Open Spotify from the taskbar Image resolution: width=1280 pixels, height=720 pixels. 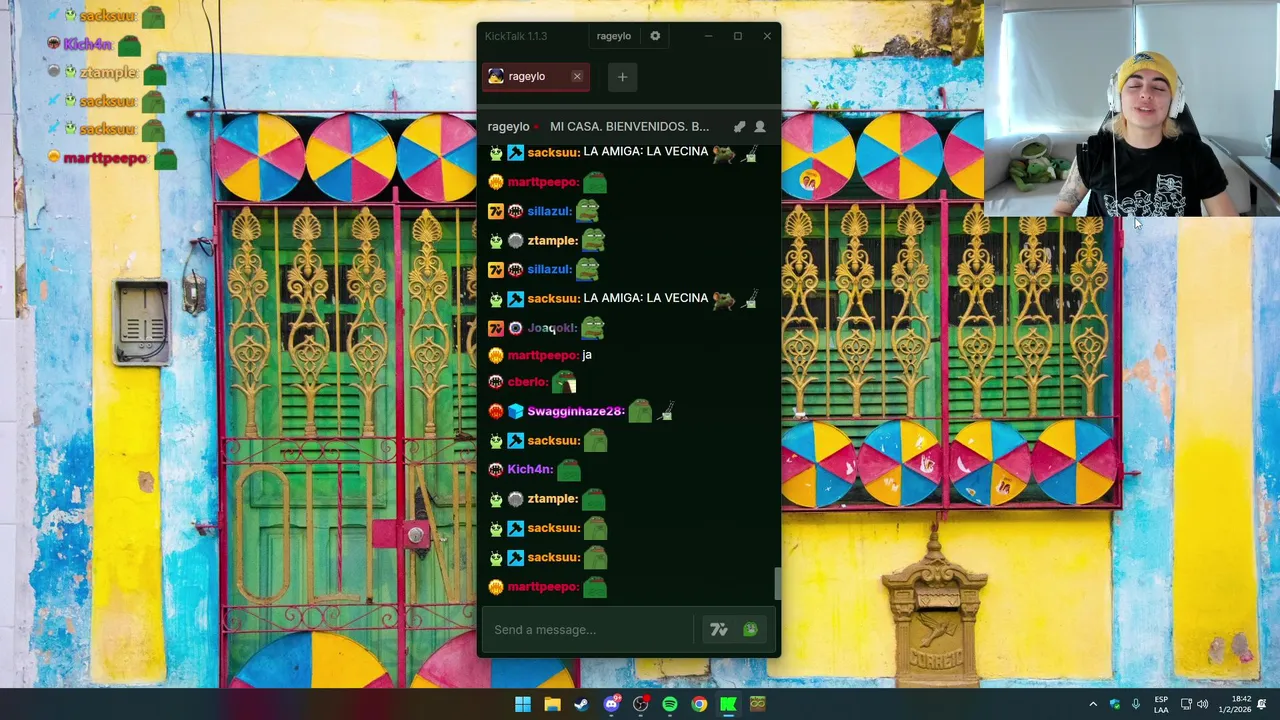[670, 704]
